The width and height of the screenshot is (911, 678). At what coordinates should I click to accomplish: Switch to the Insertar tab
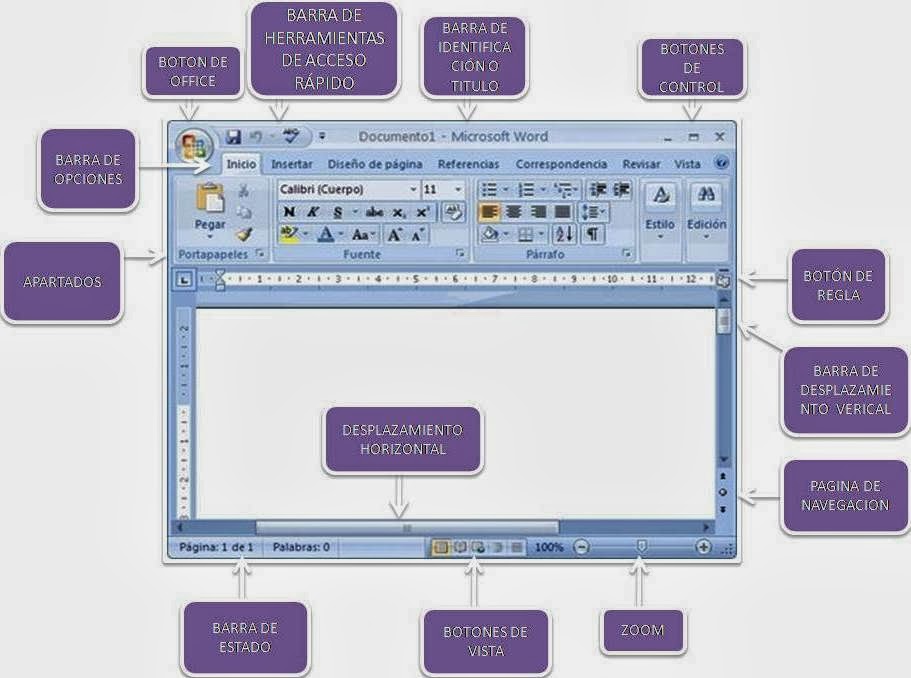pyautogui.click(x=292, y=164)
